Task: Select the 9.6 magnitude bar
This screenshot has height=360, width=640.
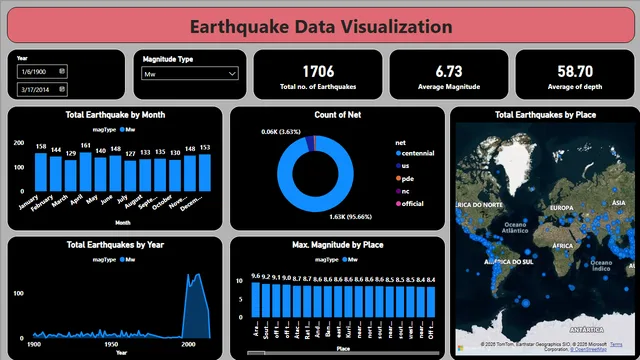Action: [x=256, y=300]
